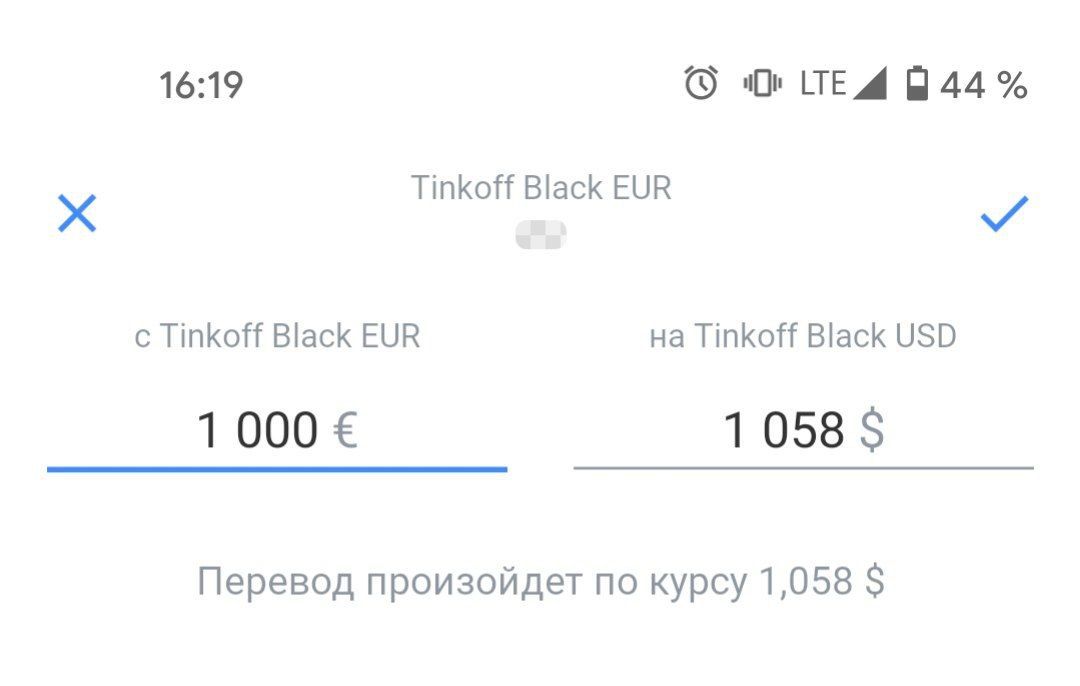The width and height of the screenshot is (1080, 686).
Task: Tap the 'с Tinkoff Black EUR' source label
Action: 277,337
